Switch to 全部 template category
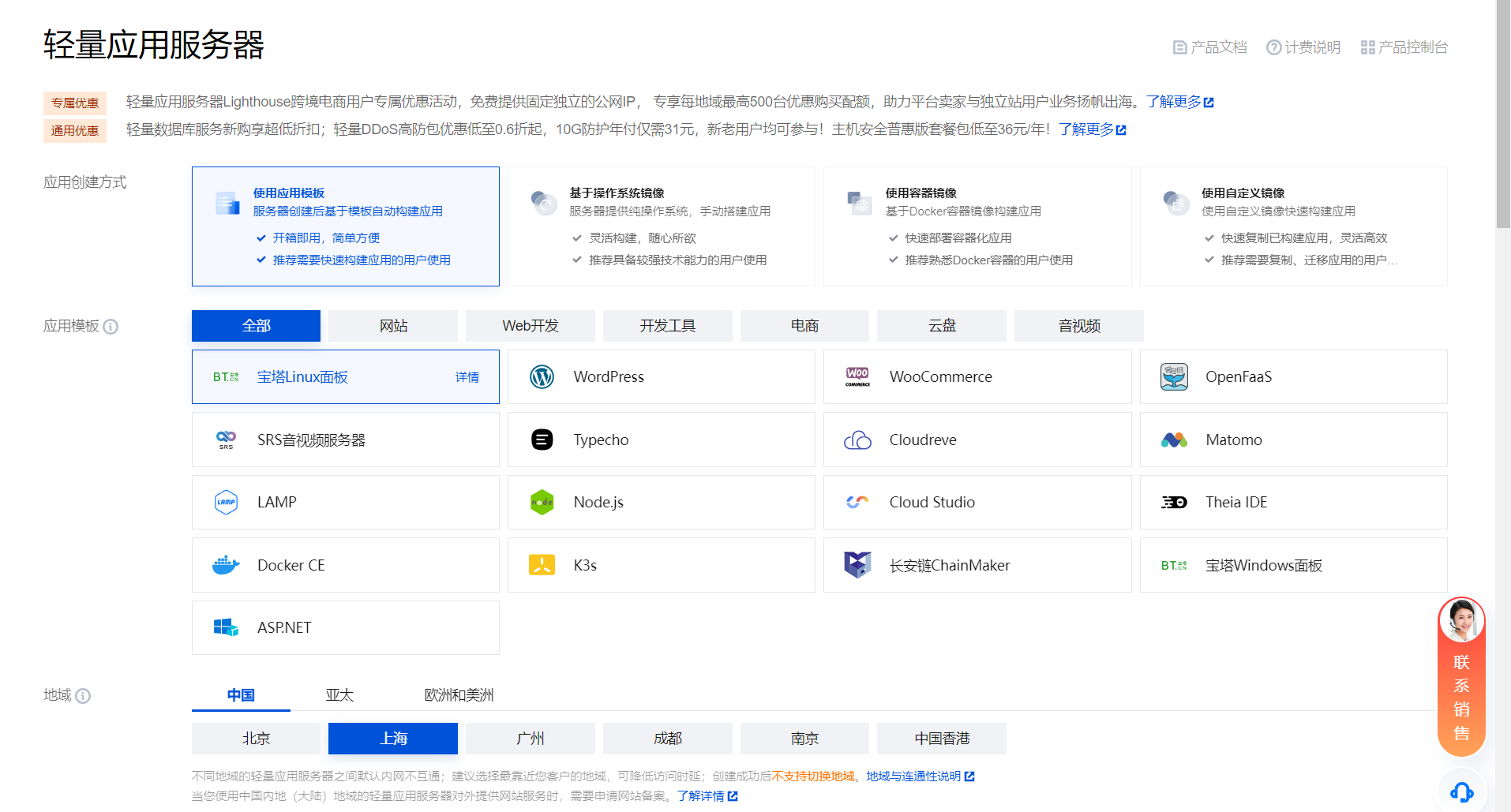Screen dimensions: 1511x812 [256, 326]
